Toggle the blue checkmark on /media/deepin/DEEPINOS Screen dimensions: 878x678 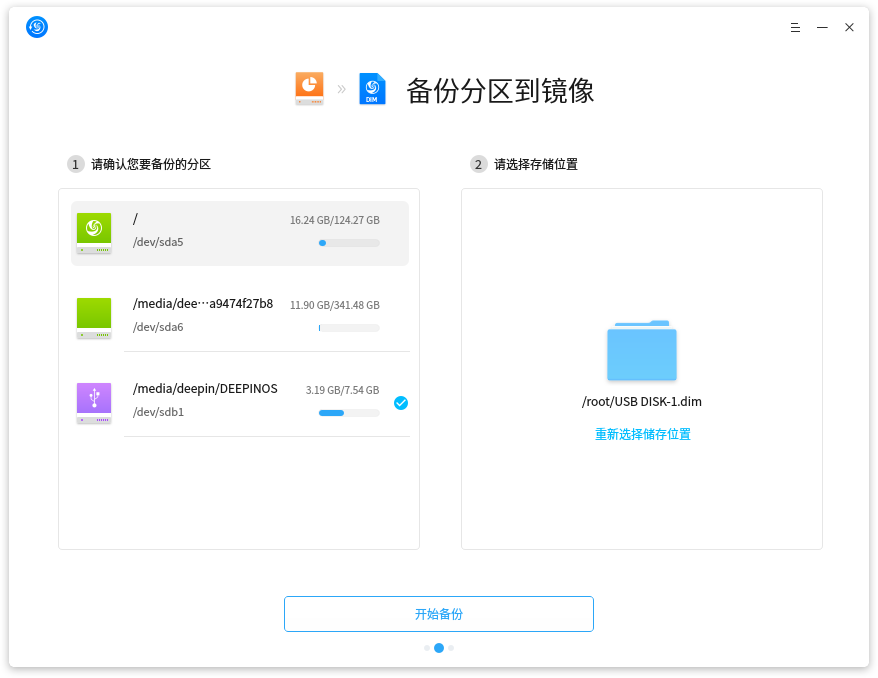point(401,403)
